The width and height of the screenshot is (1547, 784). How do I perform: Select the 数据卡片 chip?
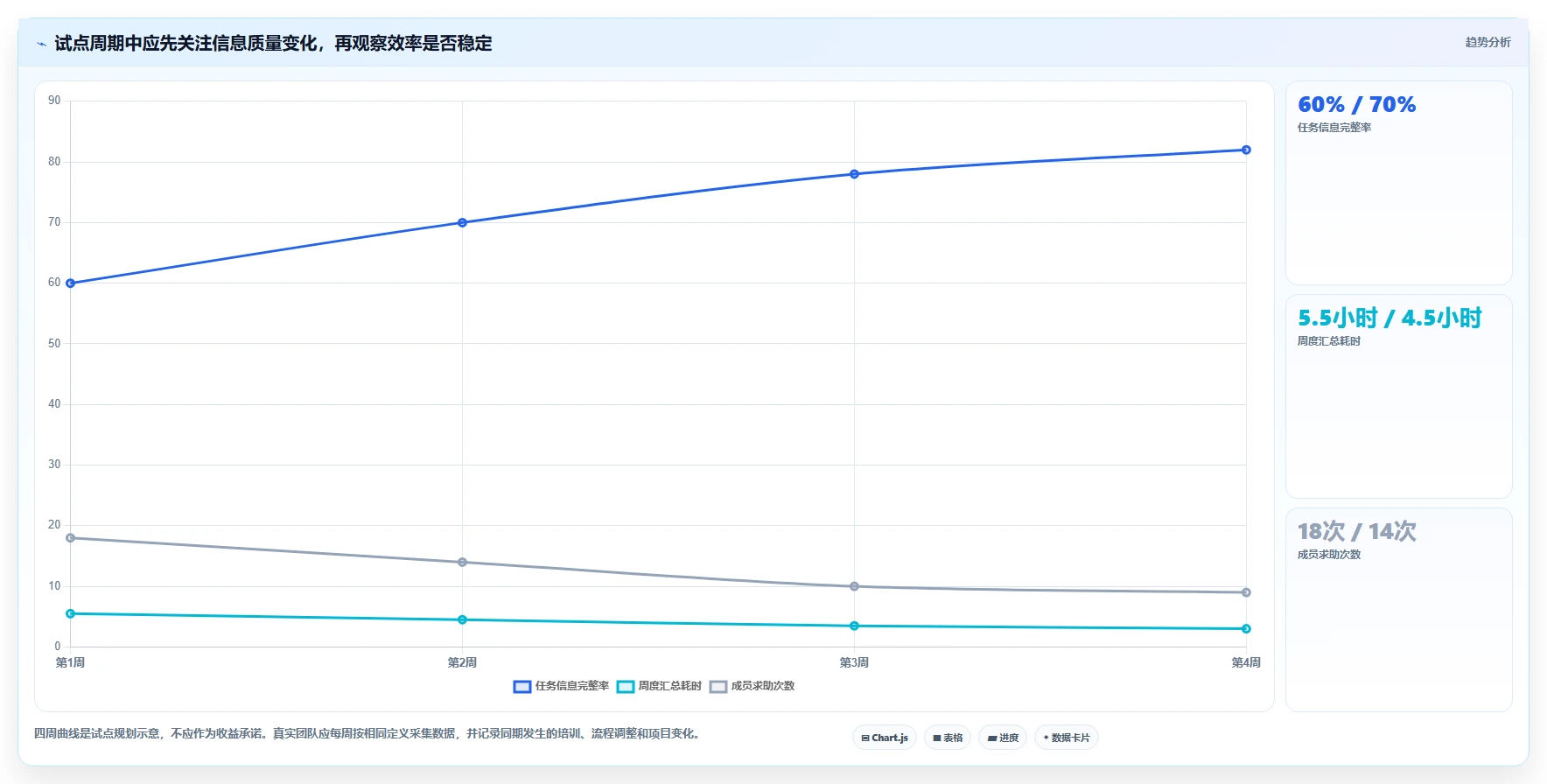click(x=1067, y=738)
